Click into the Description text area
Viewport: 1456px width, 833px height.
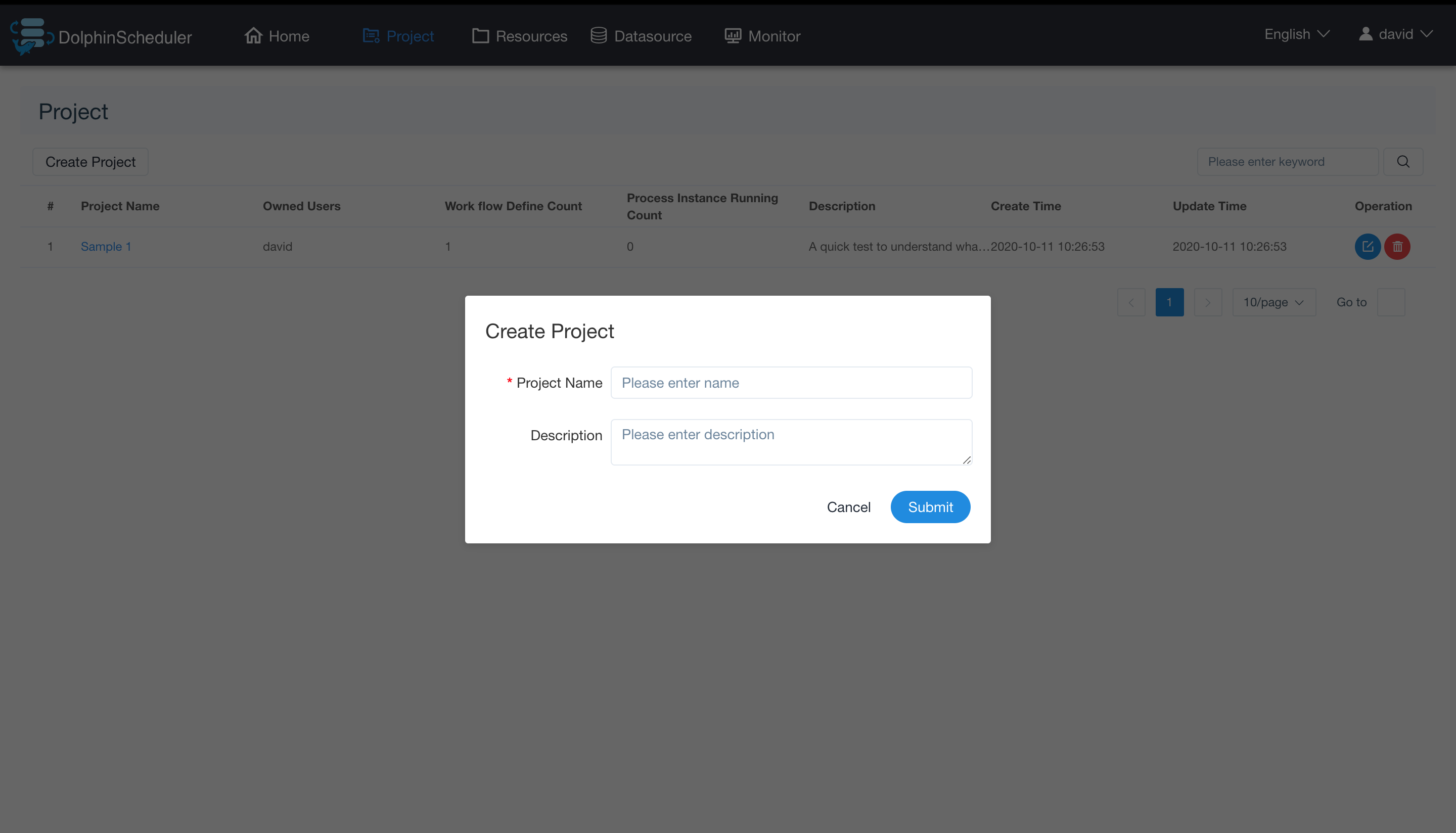(791, 442)
